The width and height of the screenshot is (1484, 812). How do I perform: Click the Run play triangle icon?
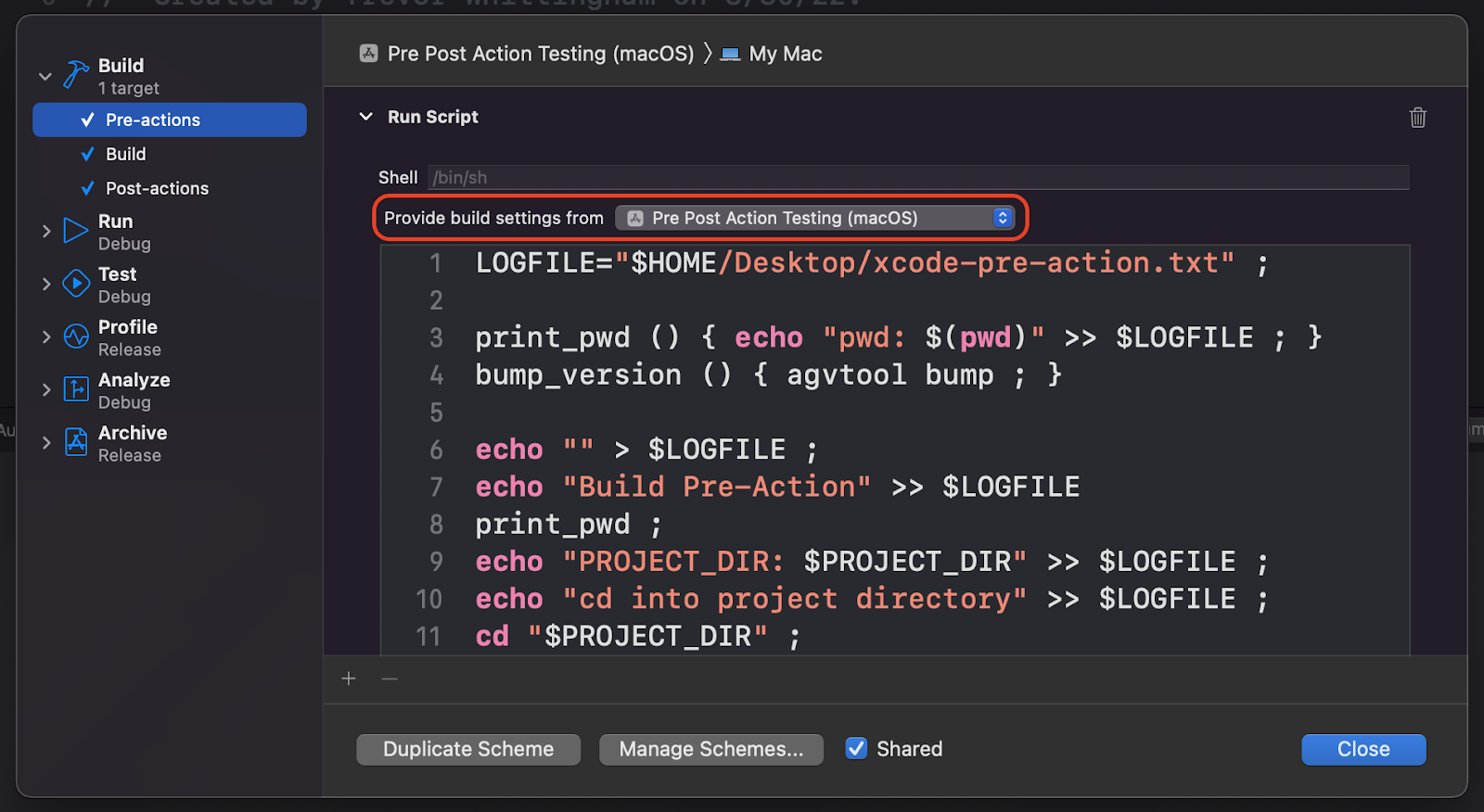click(75, 230)
